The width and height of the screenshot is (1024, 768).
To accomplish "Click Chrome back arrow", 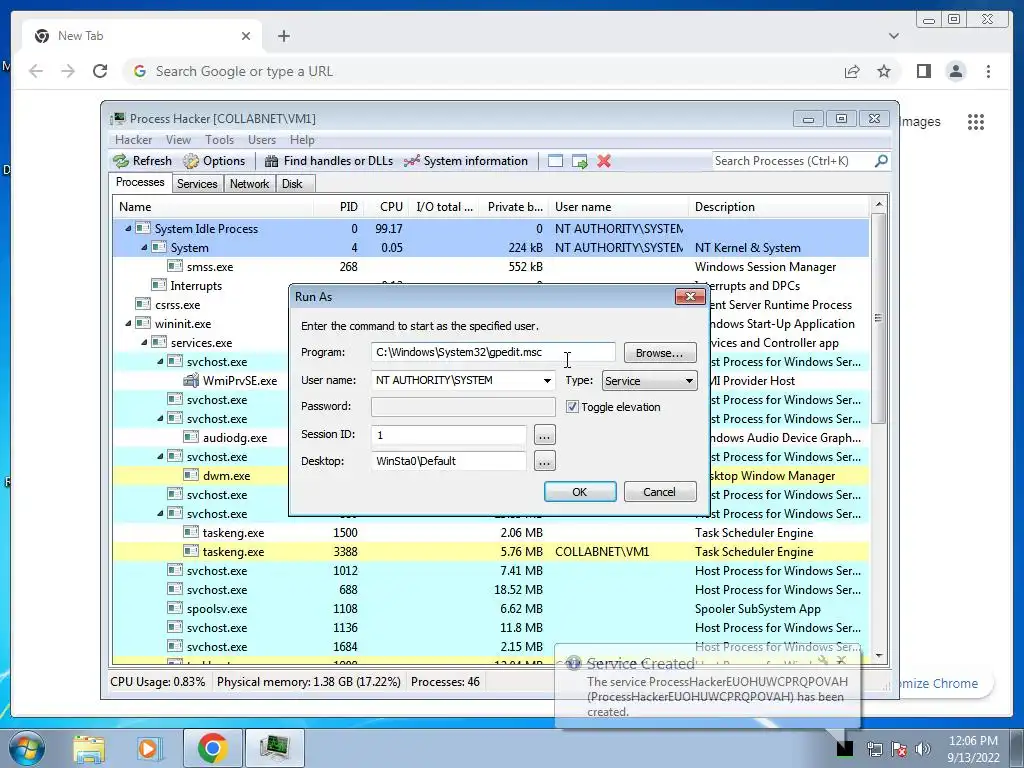I will [36, 71].
